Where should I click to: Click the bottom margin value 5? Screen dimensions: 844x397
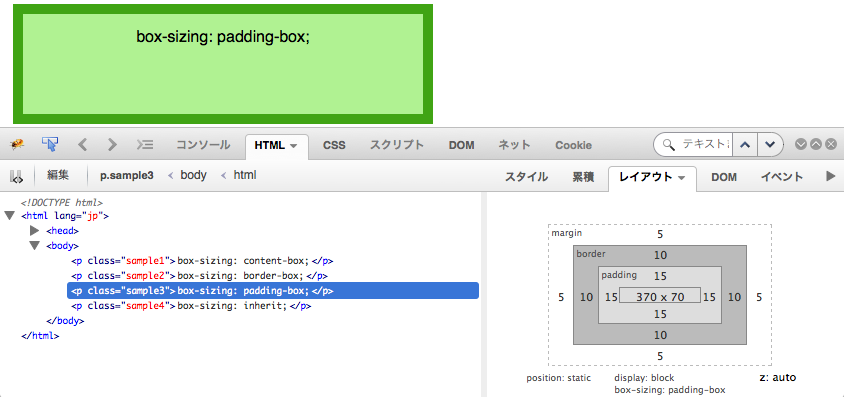(660, 356)
